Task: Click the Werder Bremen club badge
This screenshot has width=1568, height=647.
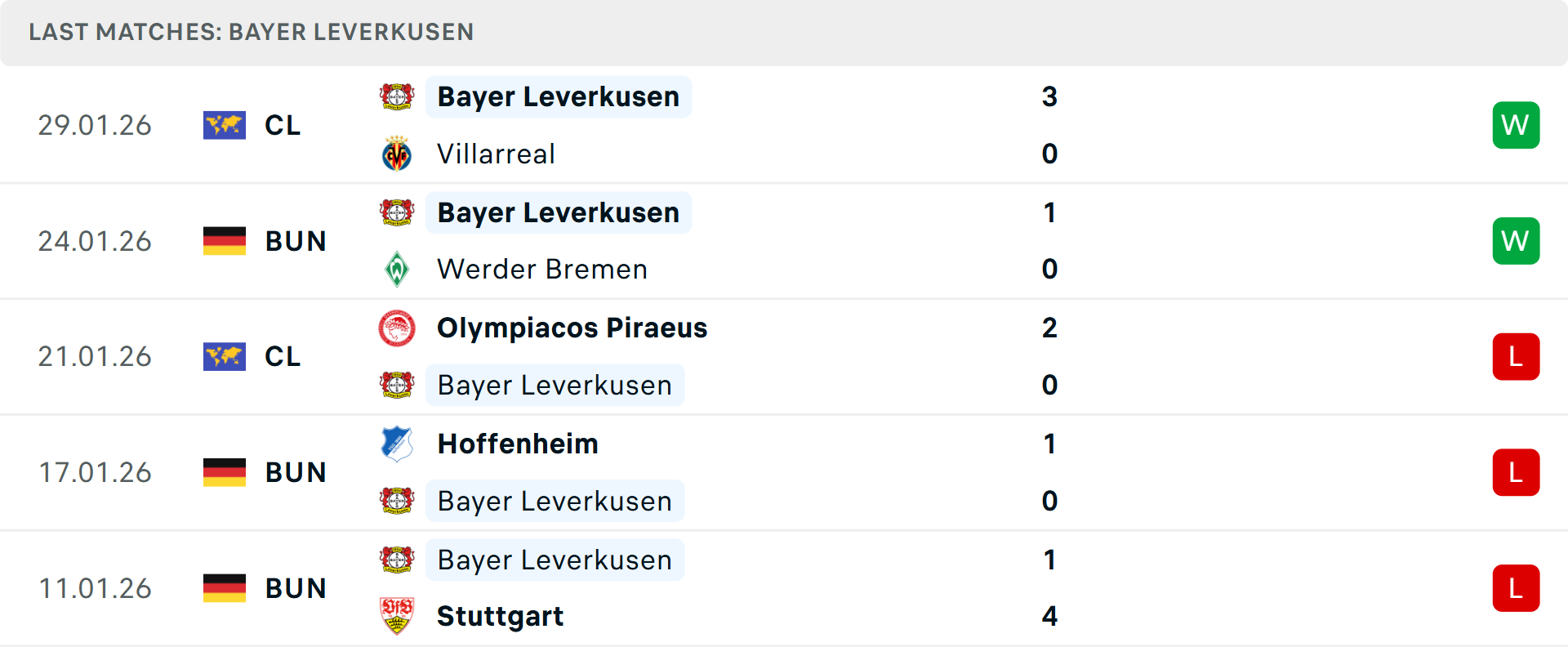Action: click(397, 269)
